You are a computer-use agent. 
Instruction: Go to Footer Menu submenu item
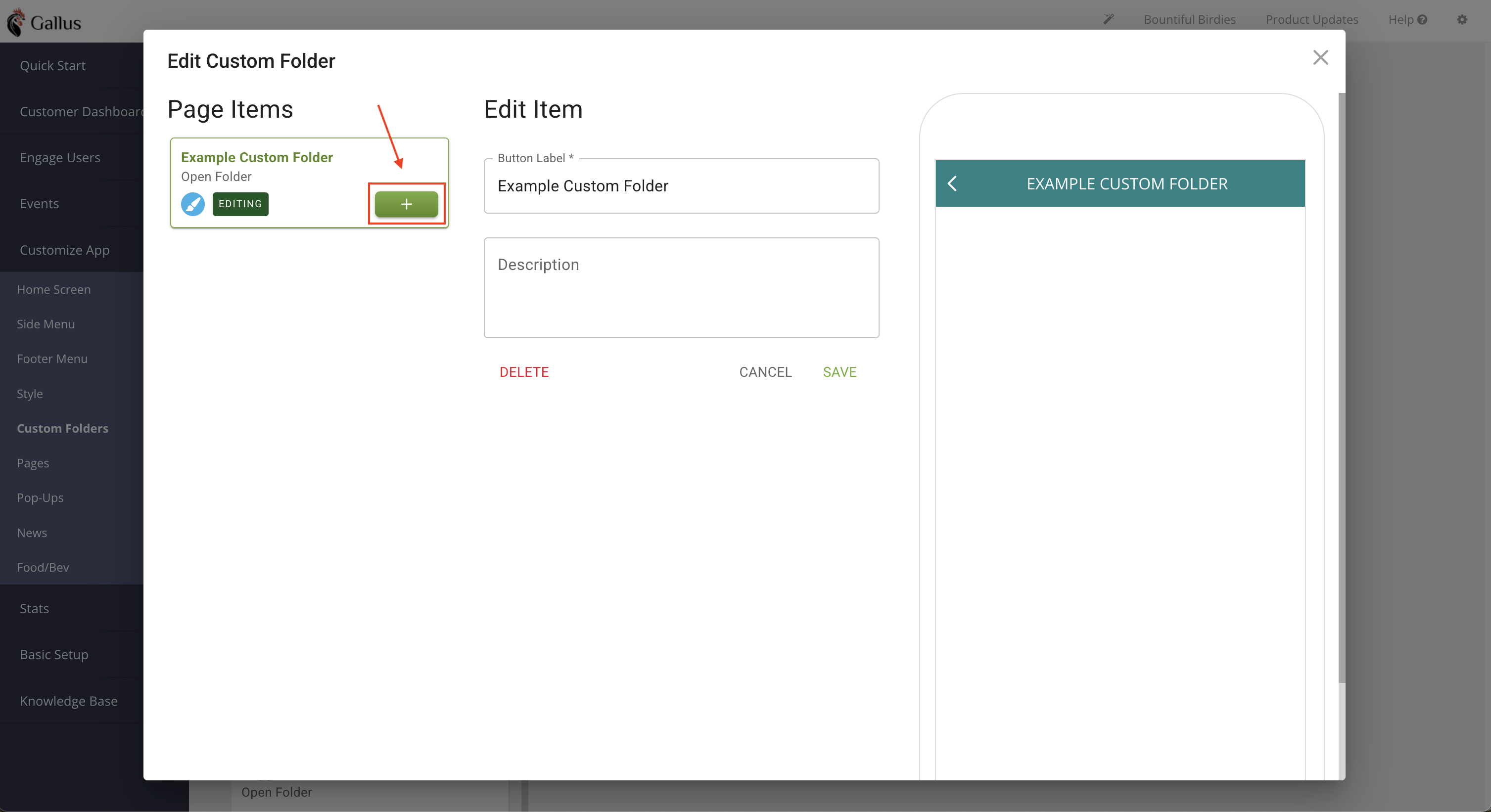(52, 359)
